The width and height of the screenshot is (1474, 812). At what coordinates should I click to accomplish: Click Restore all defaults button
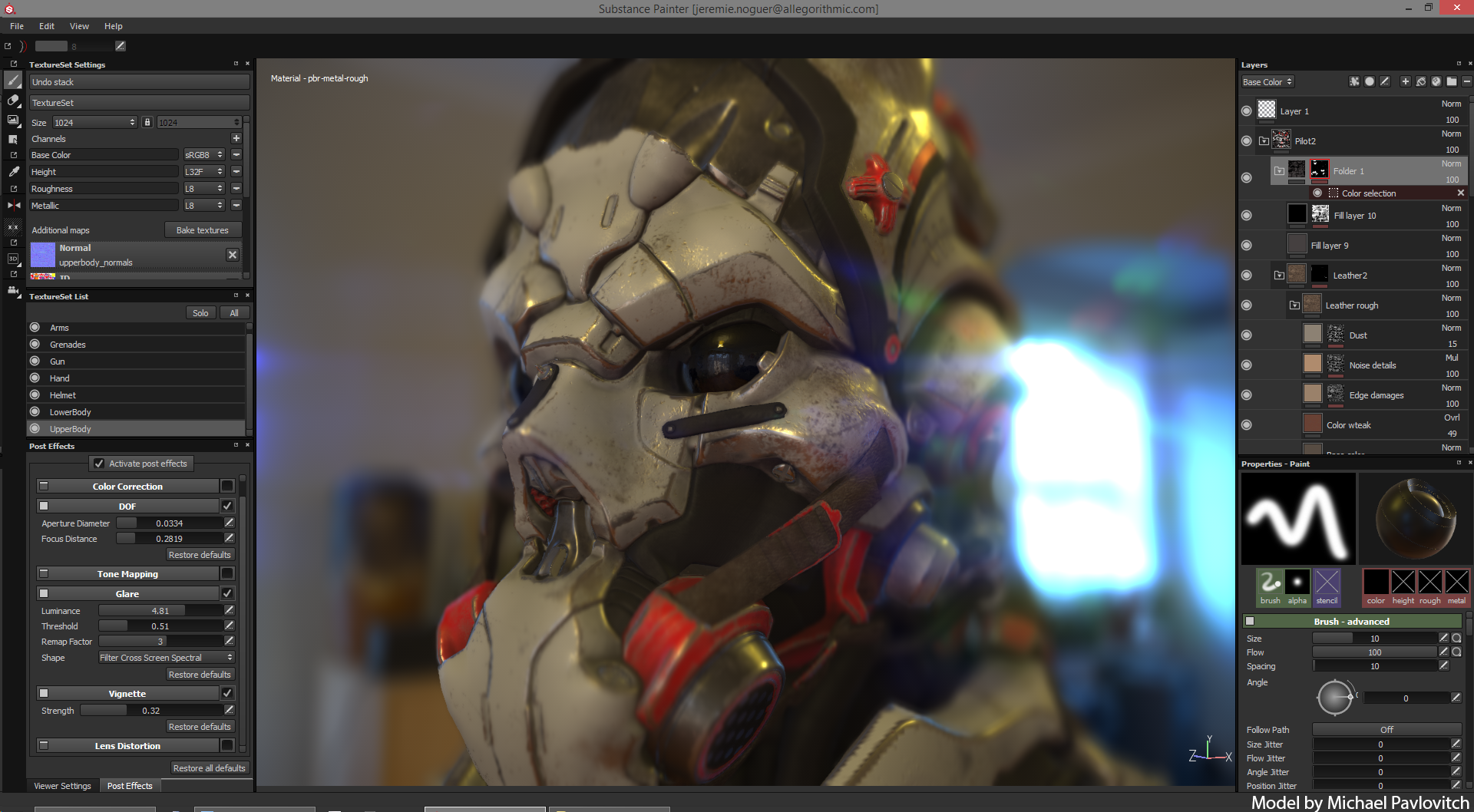click(209, 767)
